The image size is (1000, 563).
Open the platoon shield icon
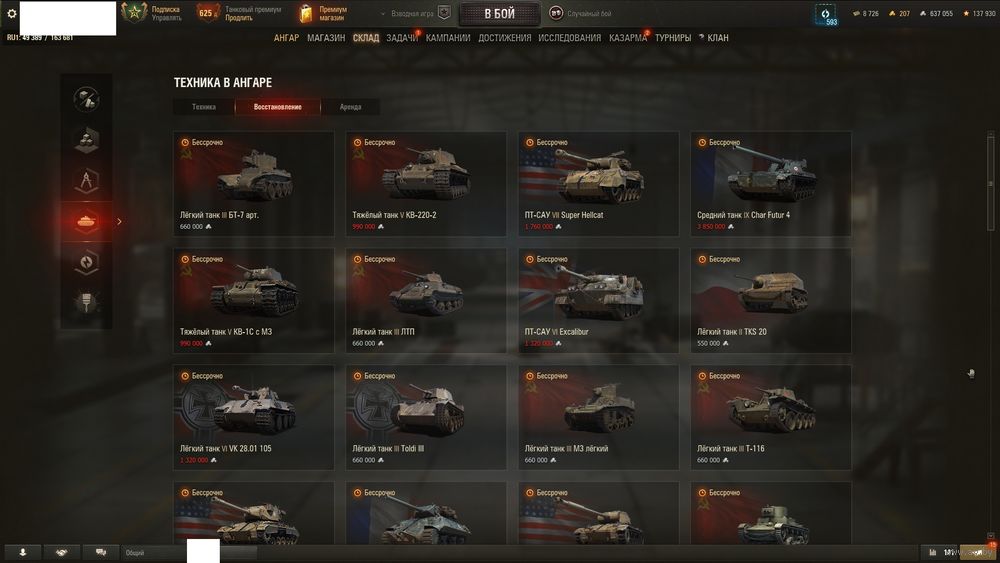click(445, 13)
